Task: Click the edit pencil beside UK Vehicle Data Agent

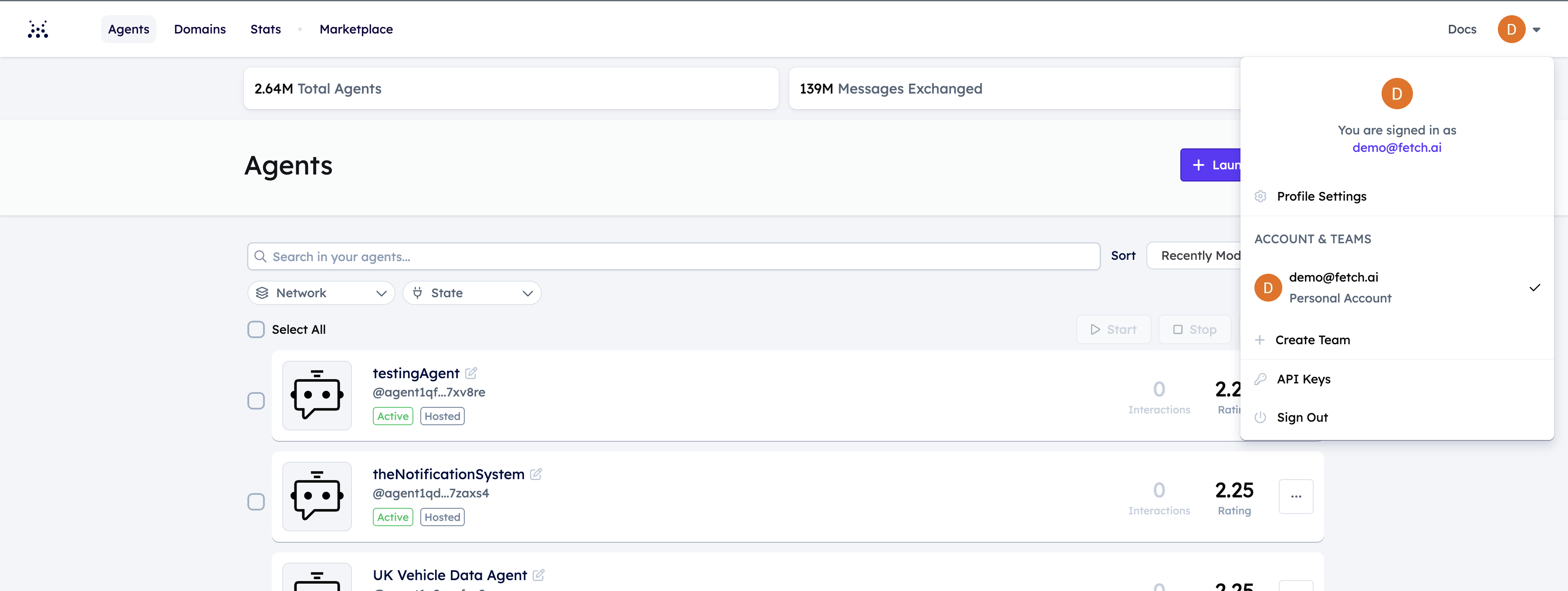Action: (x=539, y=574)
